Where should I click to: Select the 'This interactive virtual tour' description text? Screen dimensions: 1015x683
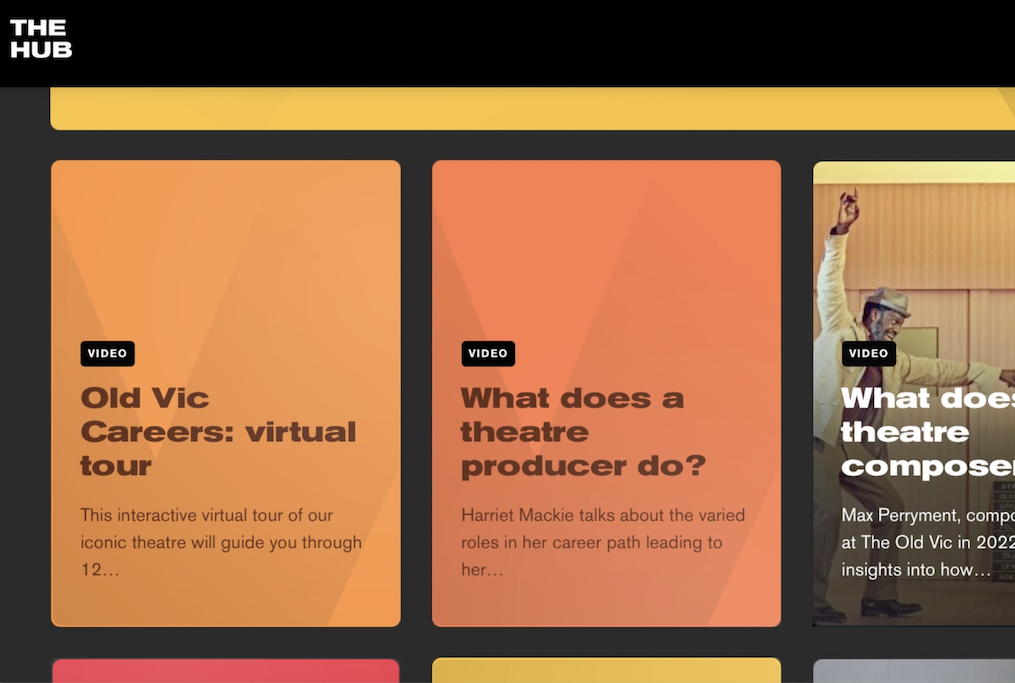pyautogui.click(x=221, y=542)
